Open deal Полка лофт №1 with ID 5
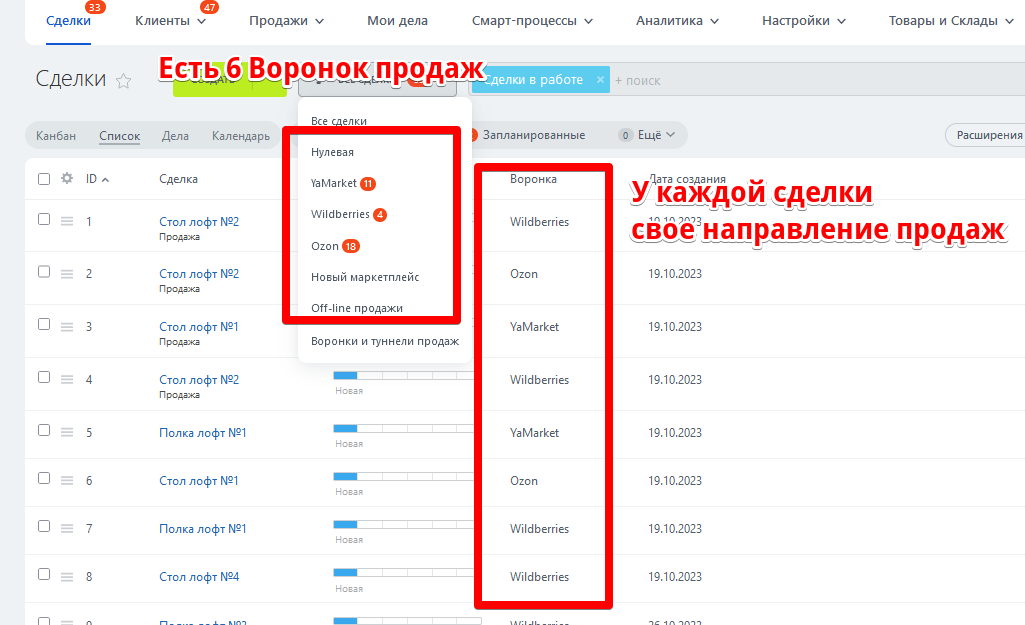 coord(203,433)
